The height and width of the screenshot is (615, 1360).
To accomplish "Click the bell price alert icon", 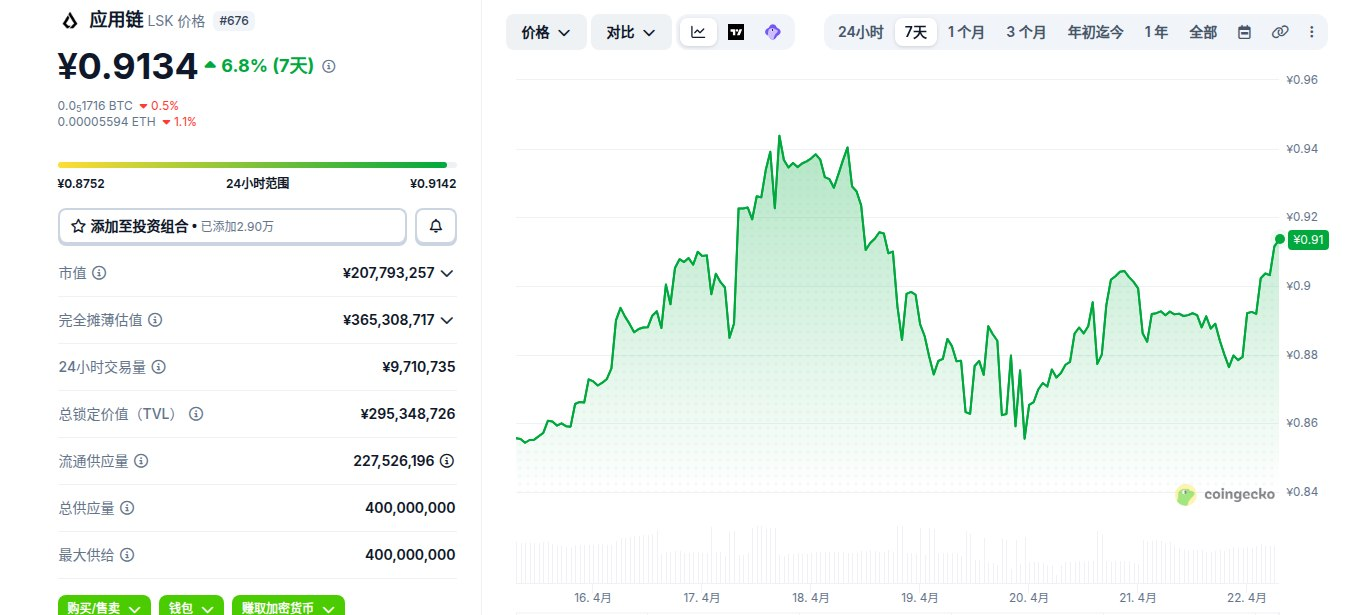I will click(x=436, y=226).
